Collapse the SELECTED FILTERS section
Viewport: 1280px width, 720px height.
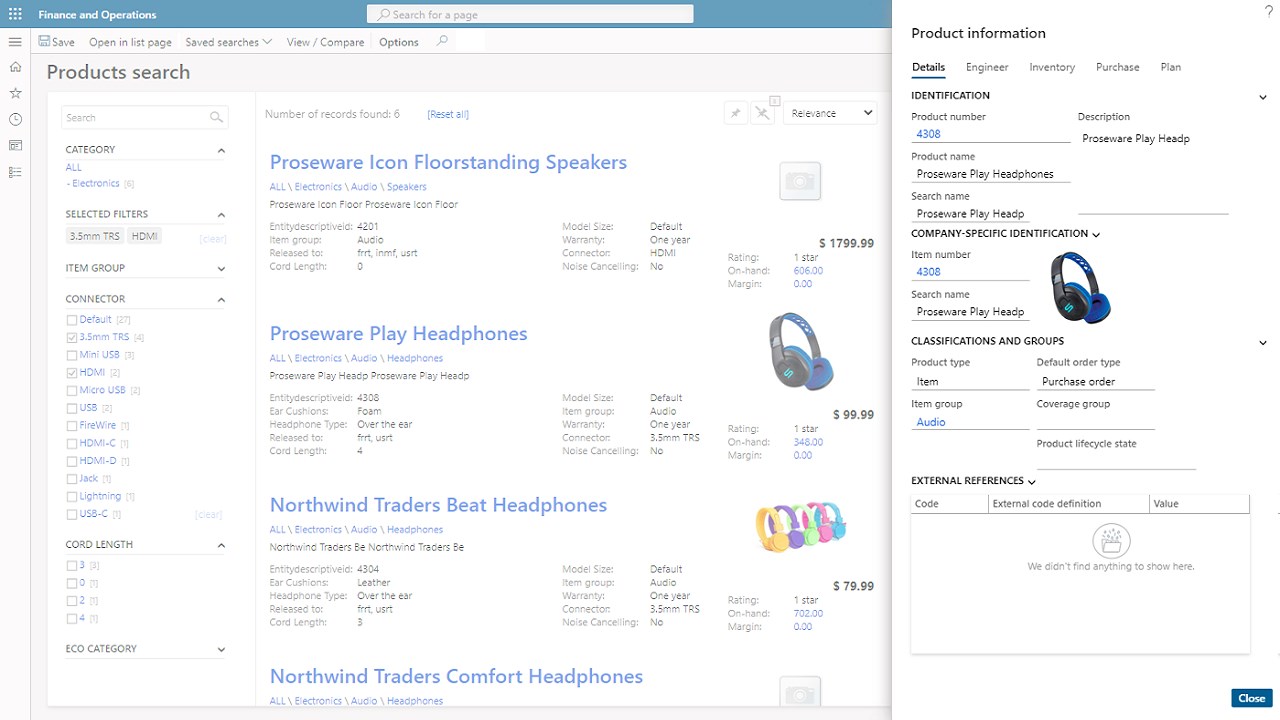click(221, 215)
